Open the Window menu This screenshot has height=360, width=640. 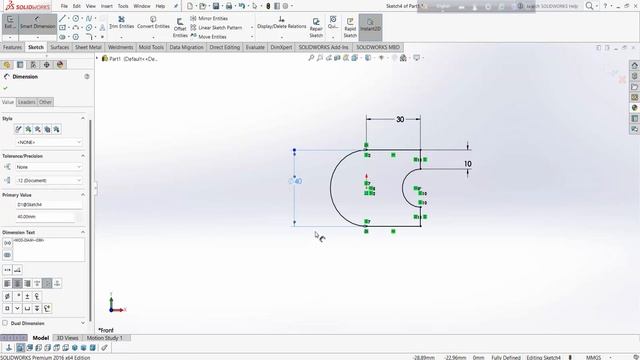142,6
